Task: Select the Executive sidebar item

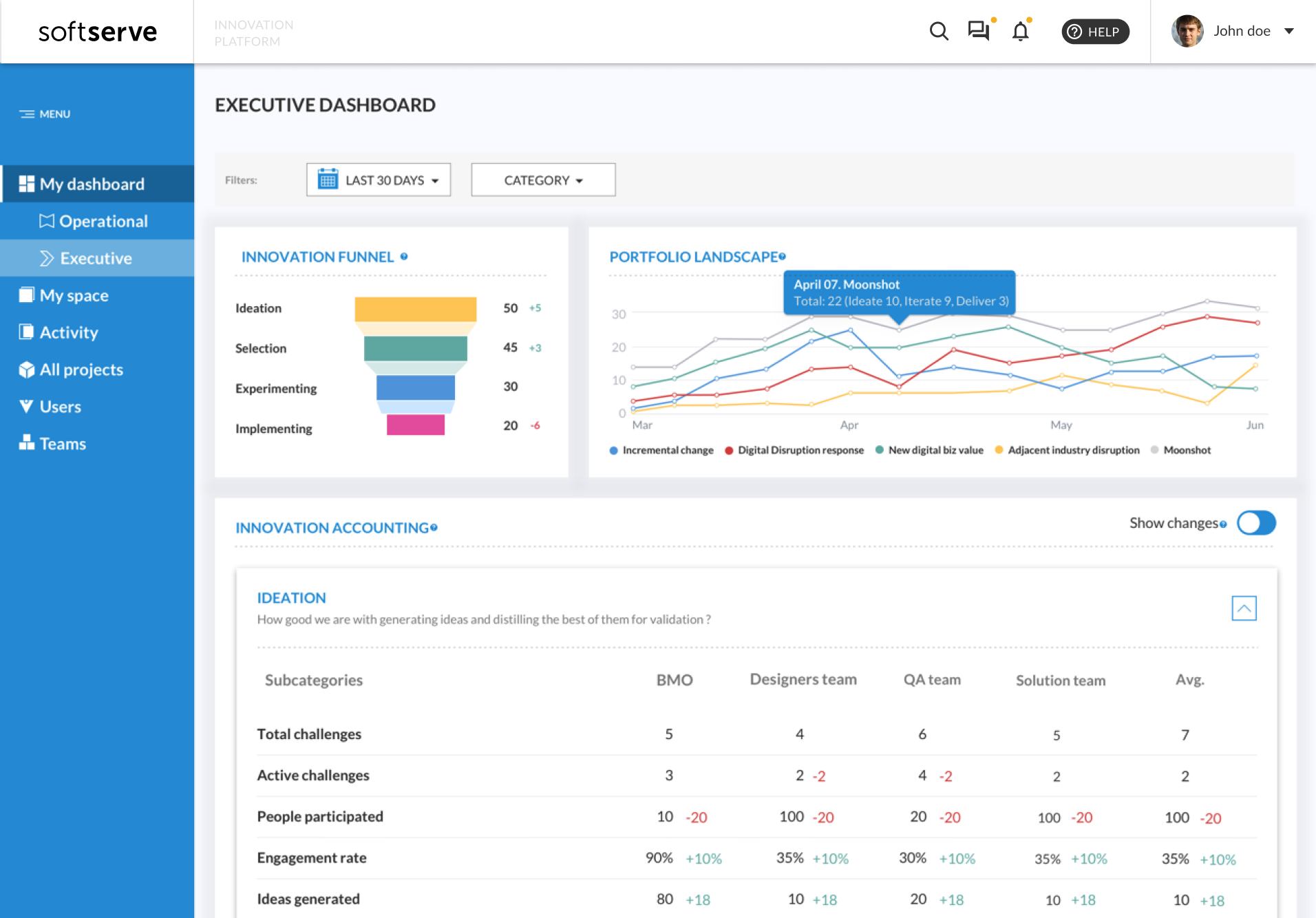Action: pyautogui.click(x=97, y=258)
